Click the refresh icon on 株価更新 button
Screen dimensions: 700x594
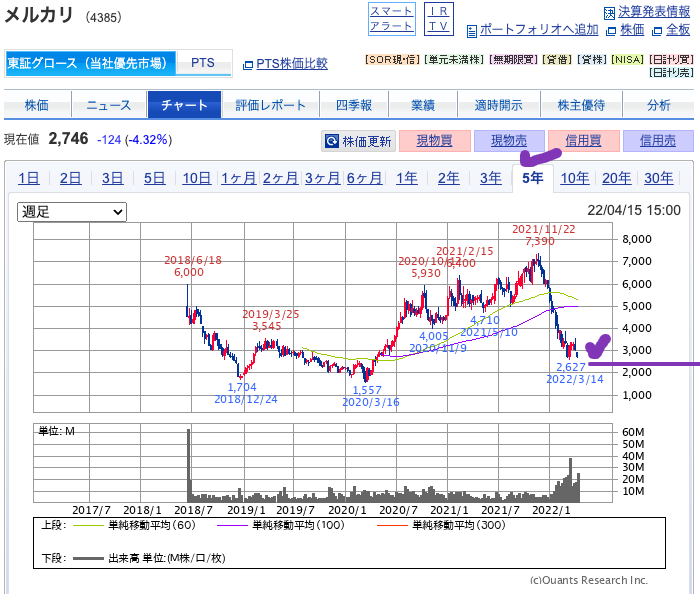coord(332,141)
